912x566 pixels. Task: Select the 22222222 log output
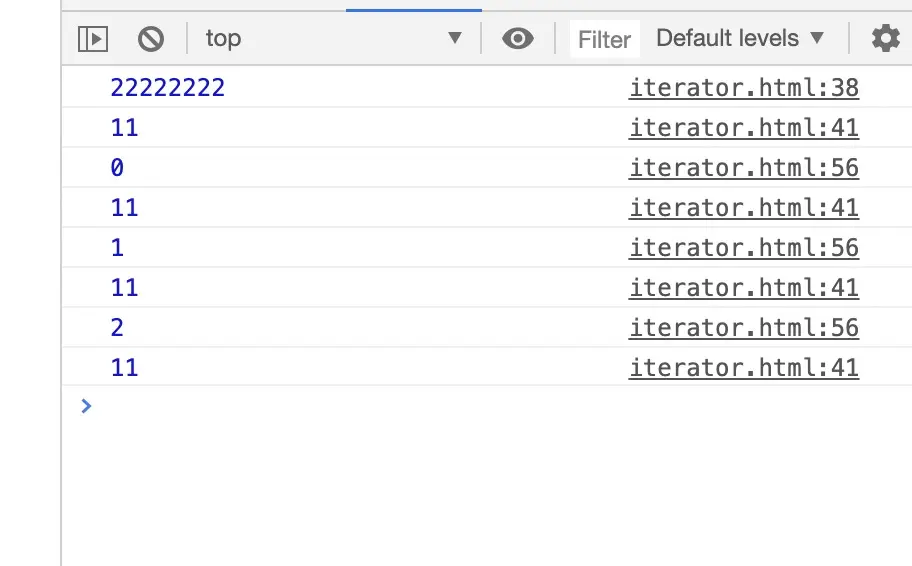point(168,88)
